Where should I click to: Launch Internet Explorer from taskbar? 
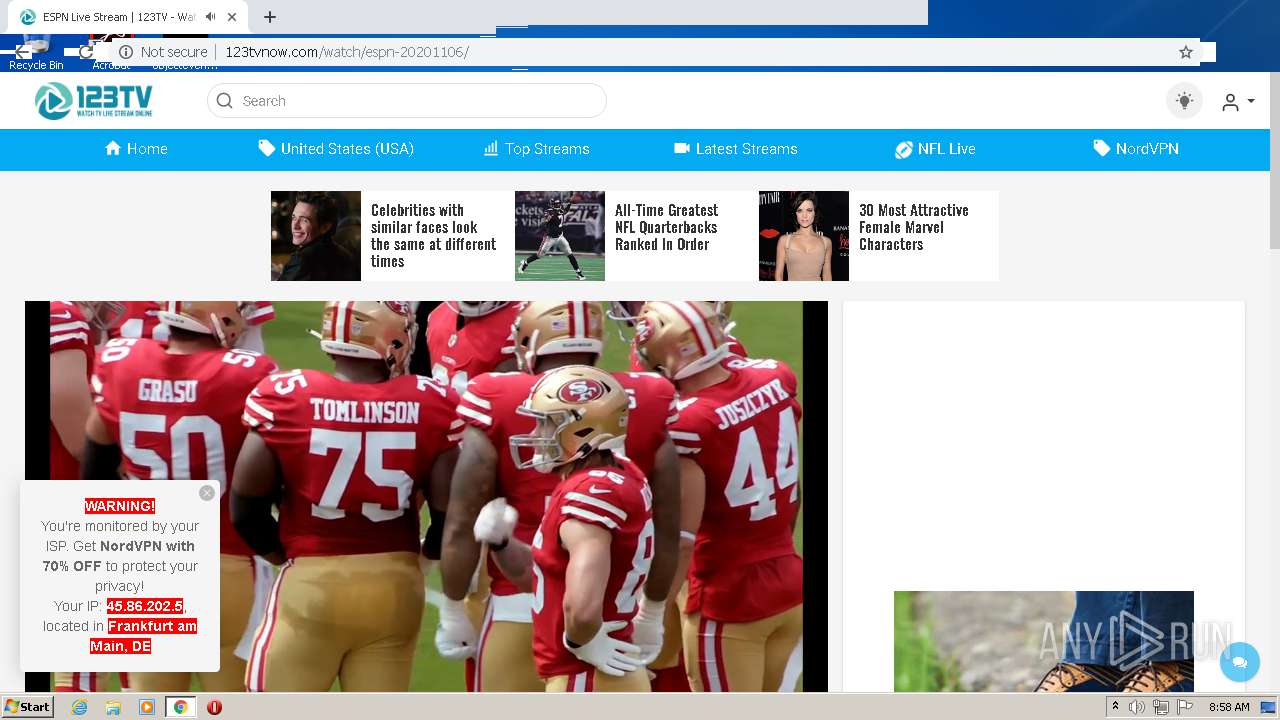tap(79, 707)
